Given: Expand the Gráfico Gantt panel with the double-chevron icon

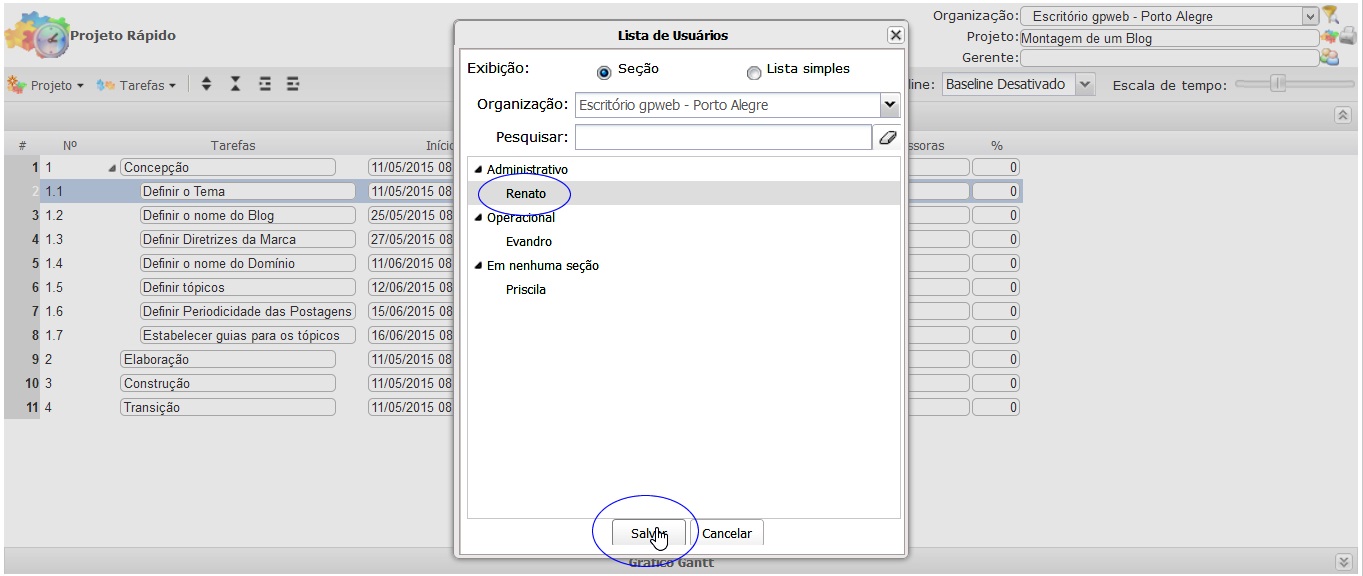Looking at the screenshot, I should point(1343,562).
